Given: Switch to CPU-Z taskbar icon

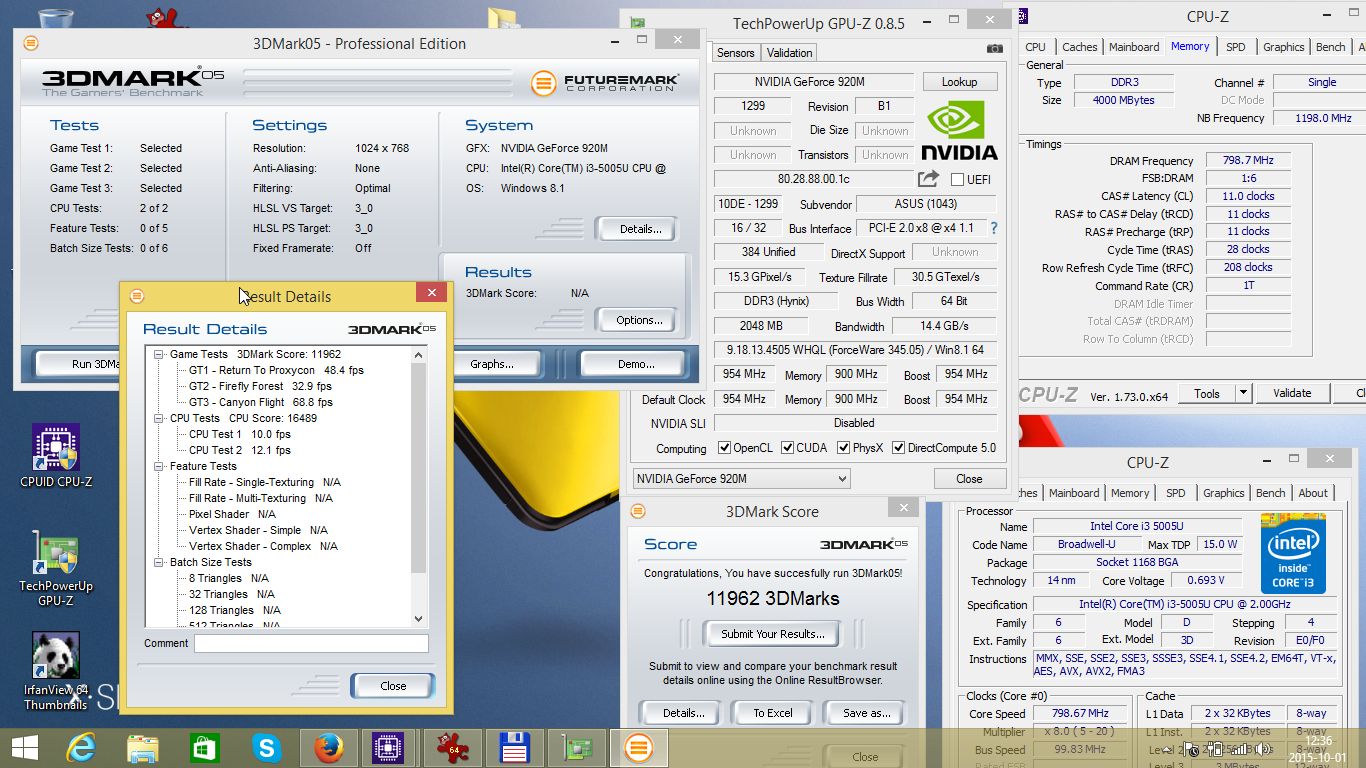Looking at the screenshot, I should pos(387,747).
